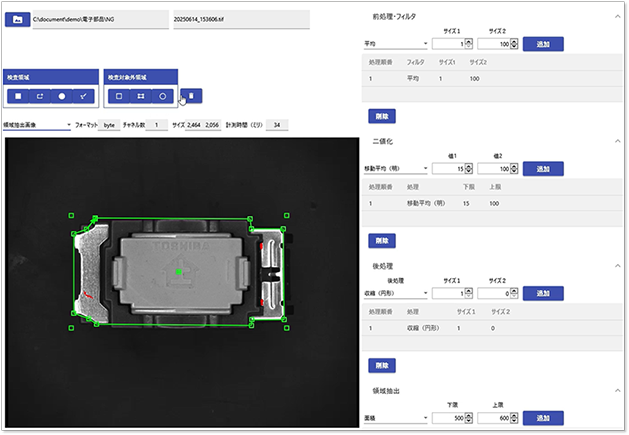Screen dimensions: 629x435
Task: Click 後処理 サイズ2 stepper showing 0
Action: tap(514, 293)
